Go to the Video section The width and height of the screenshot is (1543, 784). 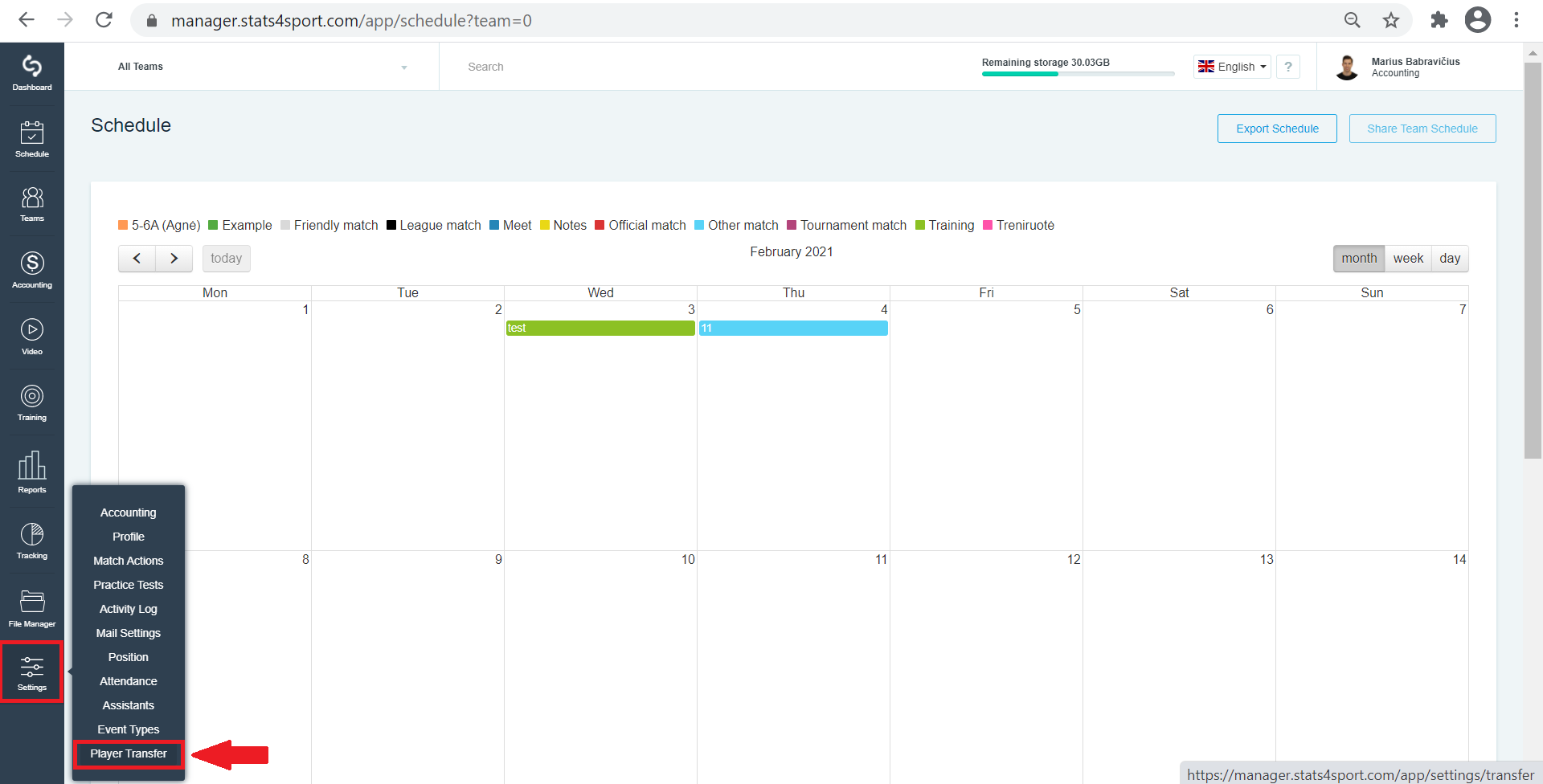click(32, 337)
